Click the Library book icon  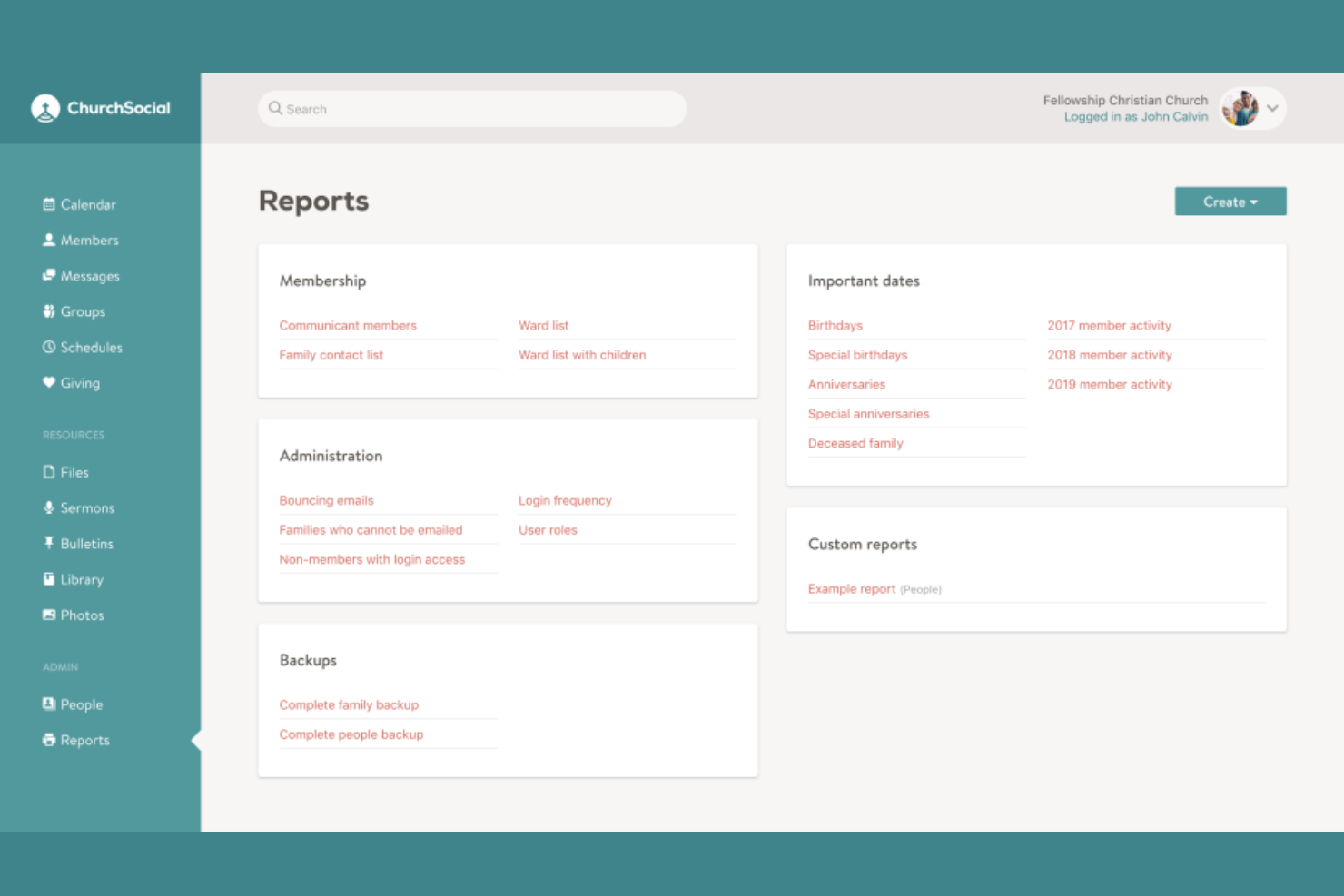(50, 579)
